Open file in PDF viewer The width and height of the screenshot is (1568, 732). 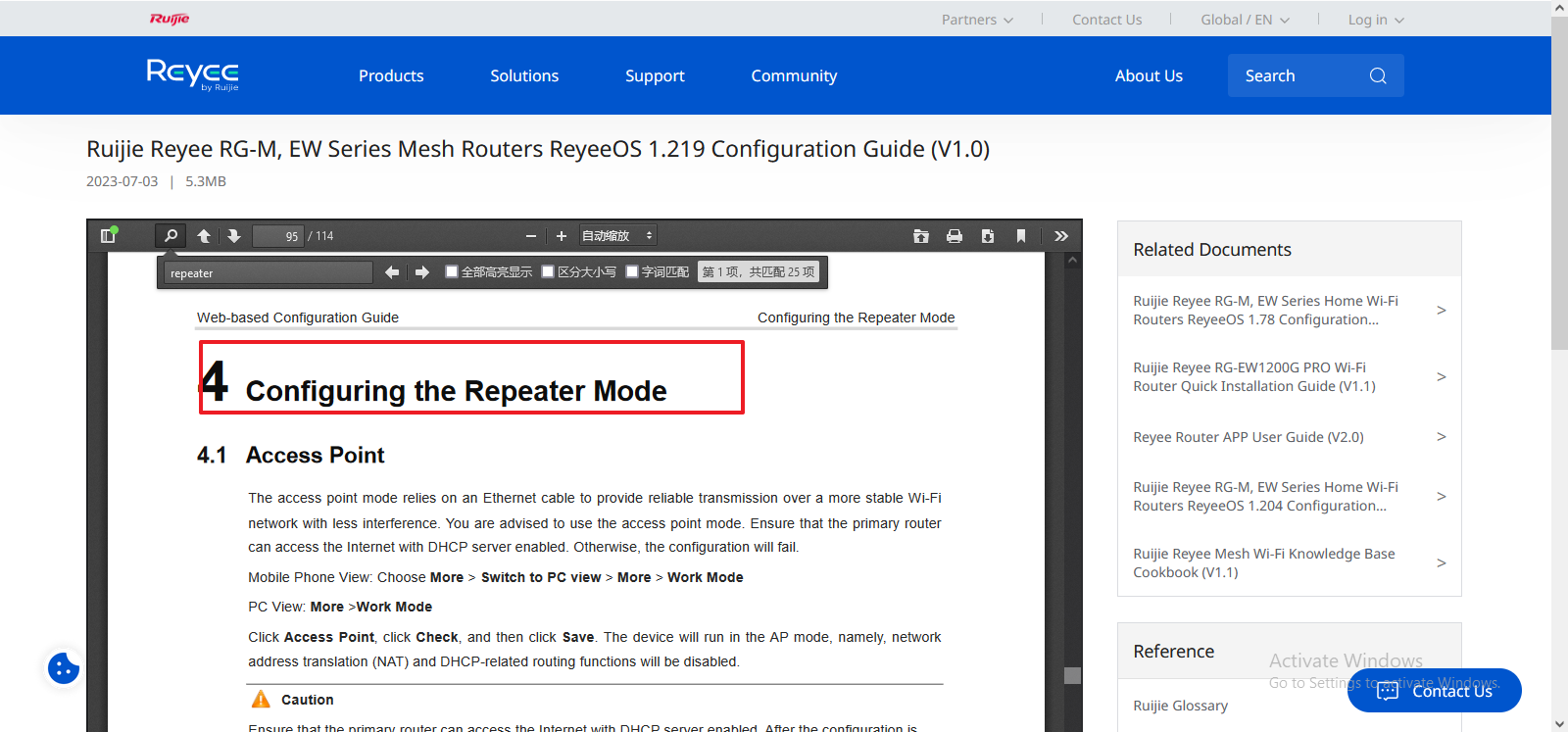tap(921, 236)
